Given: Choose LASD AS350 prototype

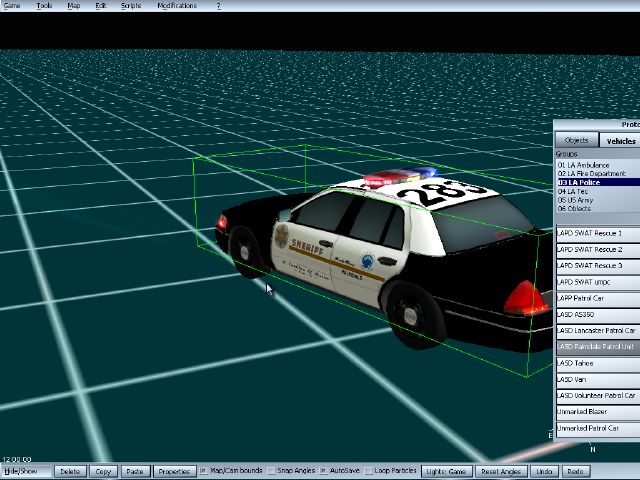Looking at the screenshot, I should (x=598, y=315).
